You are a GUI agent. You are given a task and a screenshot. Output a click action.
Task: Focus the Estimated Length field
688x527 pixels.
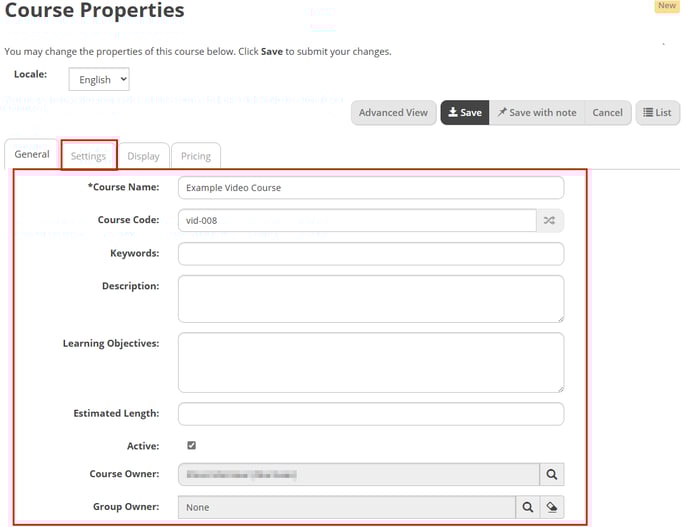pos(370,413)
